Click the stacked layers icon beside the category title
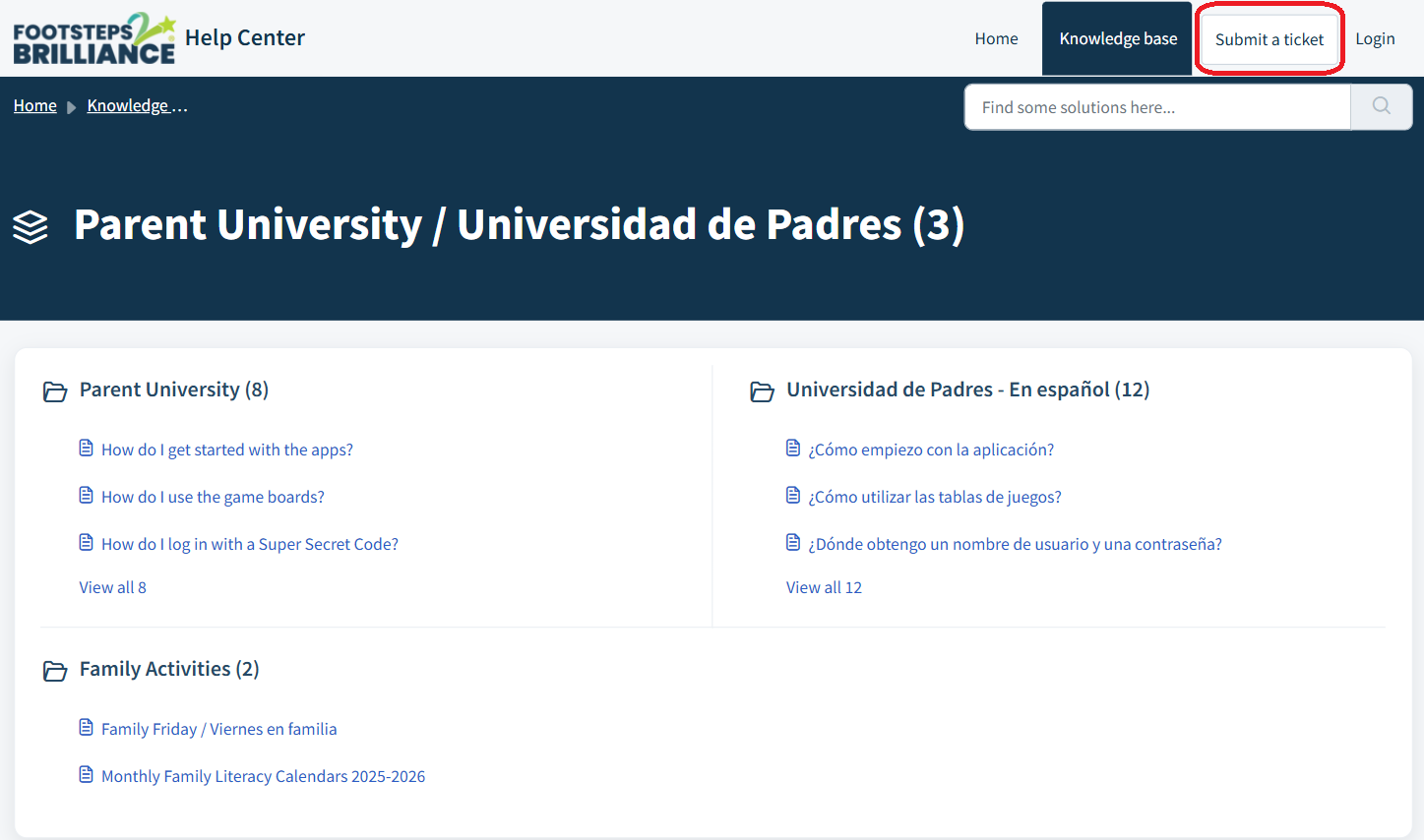The height and width of the screenshot is (840, 1424). pyautogui.click(x=31, y=226)
